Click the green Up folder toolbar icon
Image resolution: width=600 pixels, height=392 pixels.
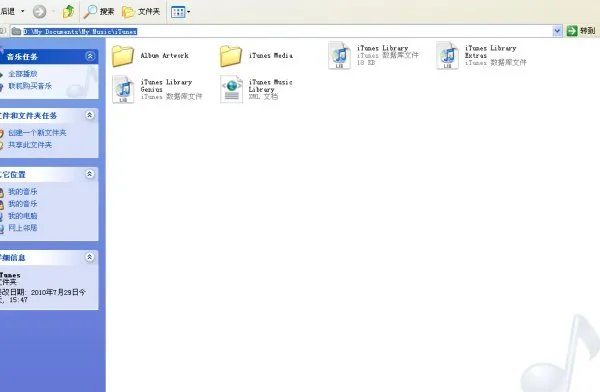point(68,11)
